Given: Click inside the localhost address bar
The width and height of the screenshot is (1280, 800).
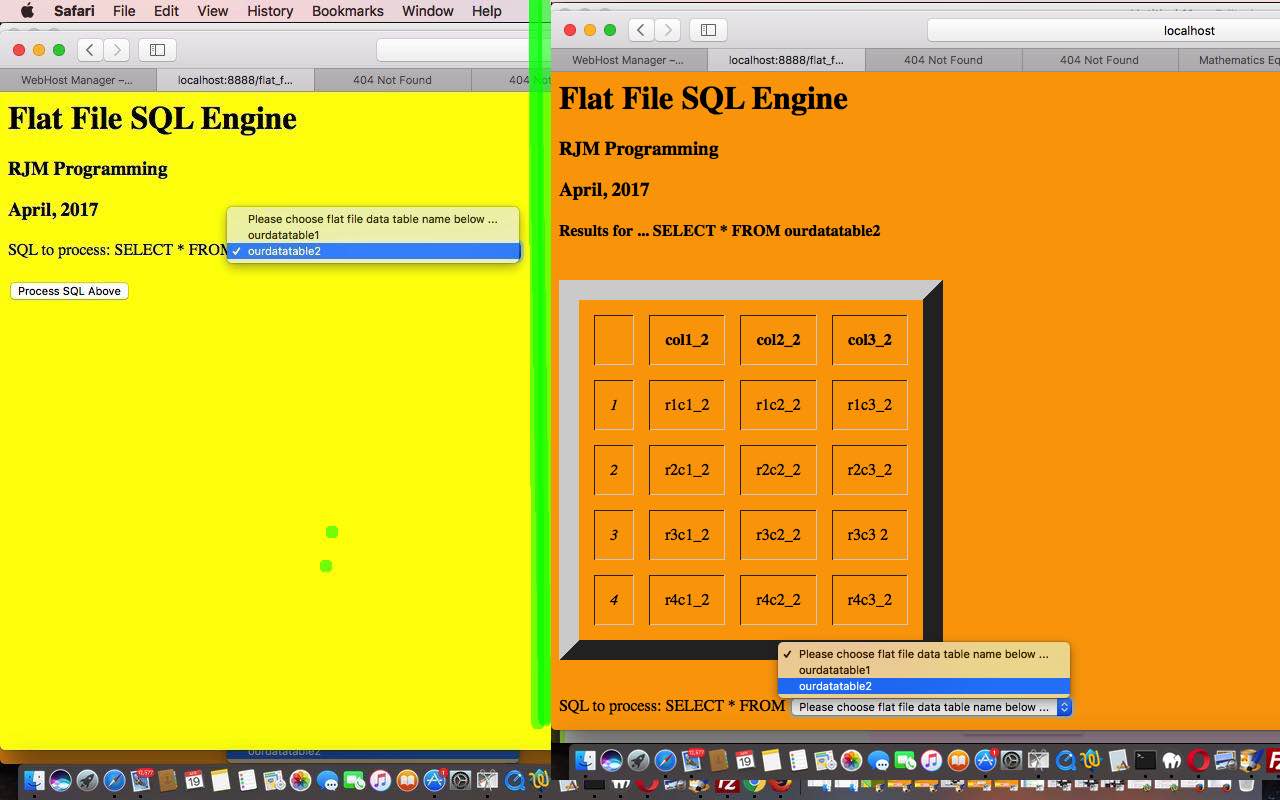Looking at the screenshot, I should tap(1189, 30).
